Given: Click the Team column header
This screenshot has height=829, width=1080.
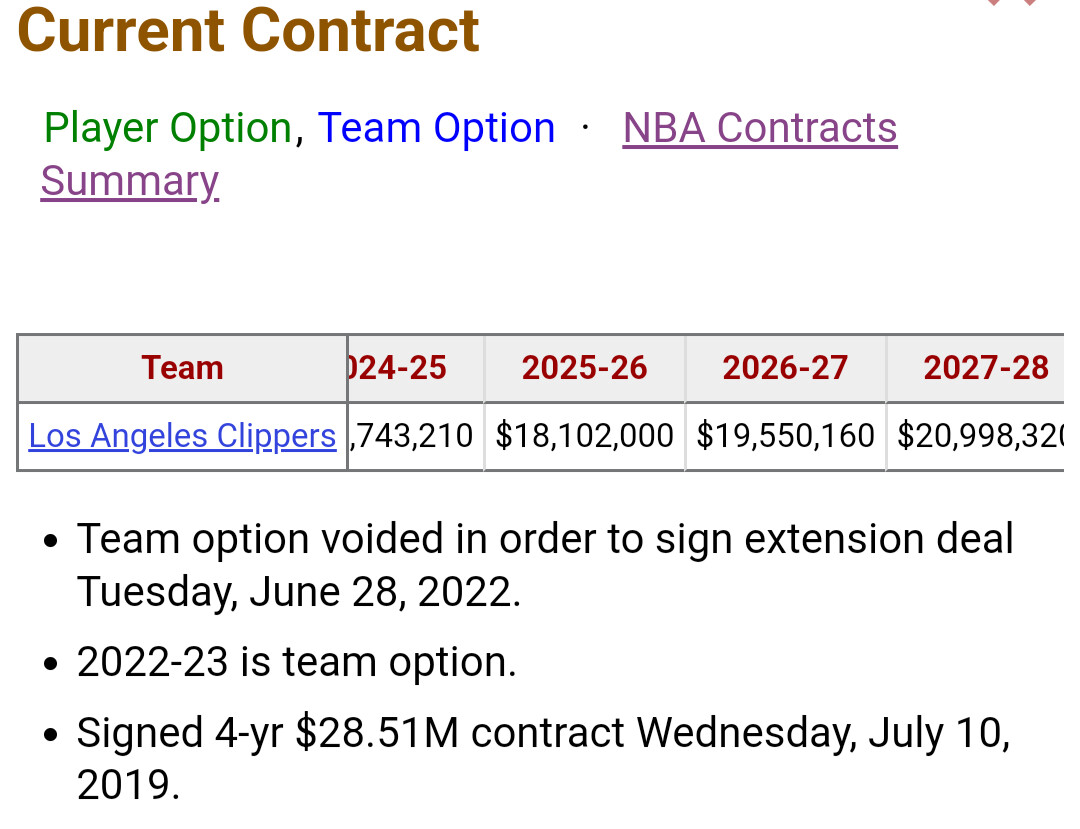Looking at the screenshot, I should pos(182,368).
